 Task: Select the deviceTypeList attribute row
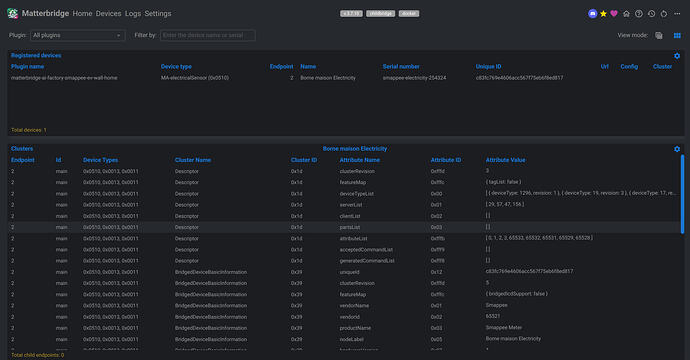(x=345, y=194)
